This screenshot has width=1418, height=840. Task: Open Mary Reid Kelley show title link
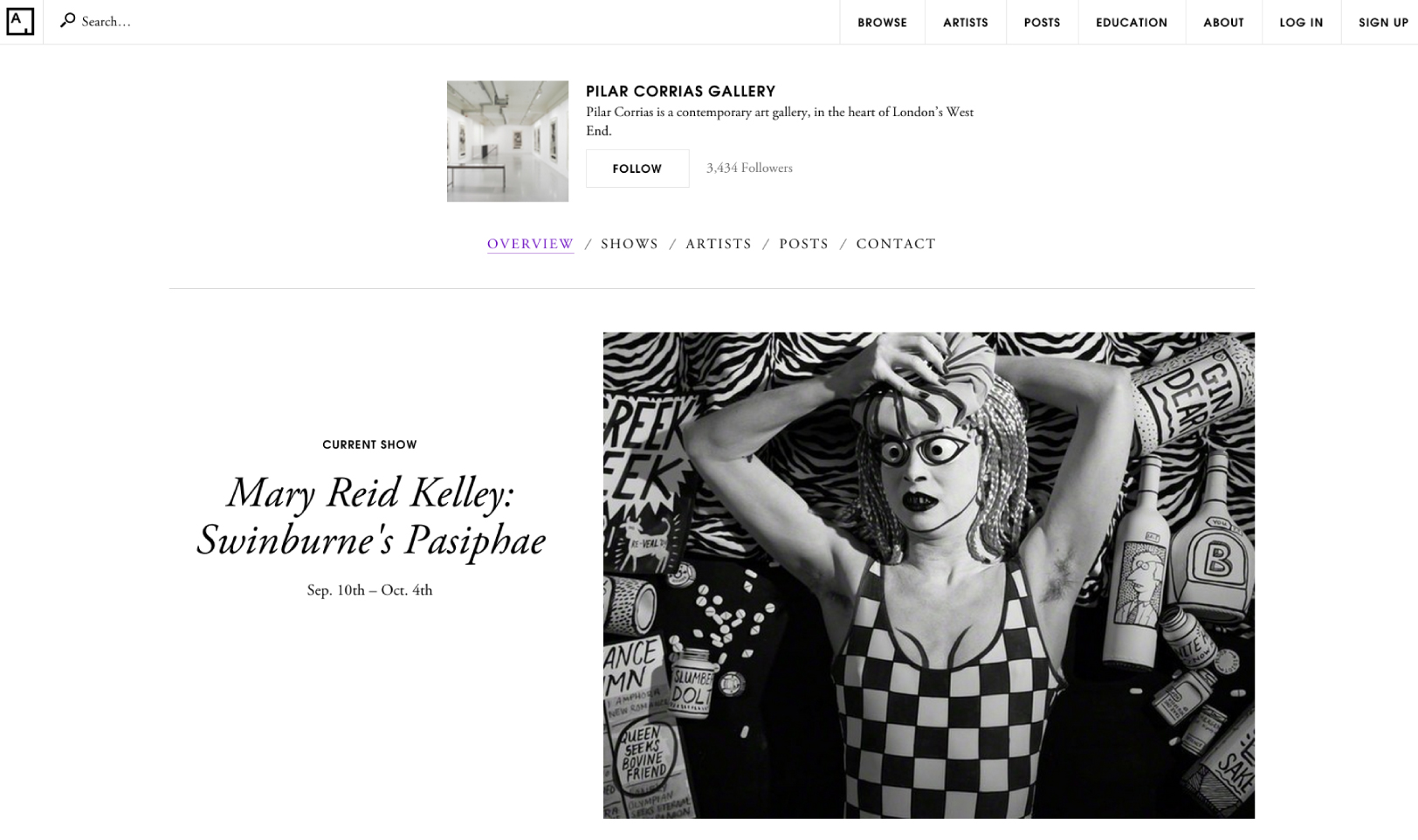pos(370,517)
